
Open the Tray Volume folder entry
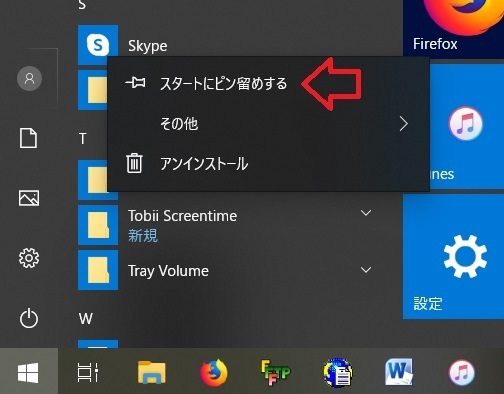tap(227, 270)
